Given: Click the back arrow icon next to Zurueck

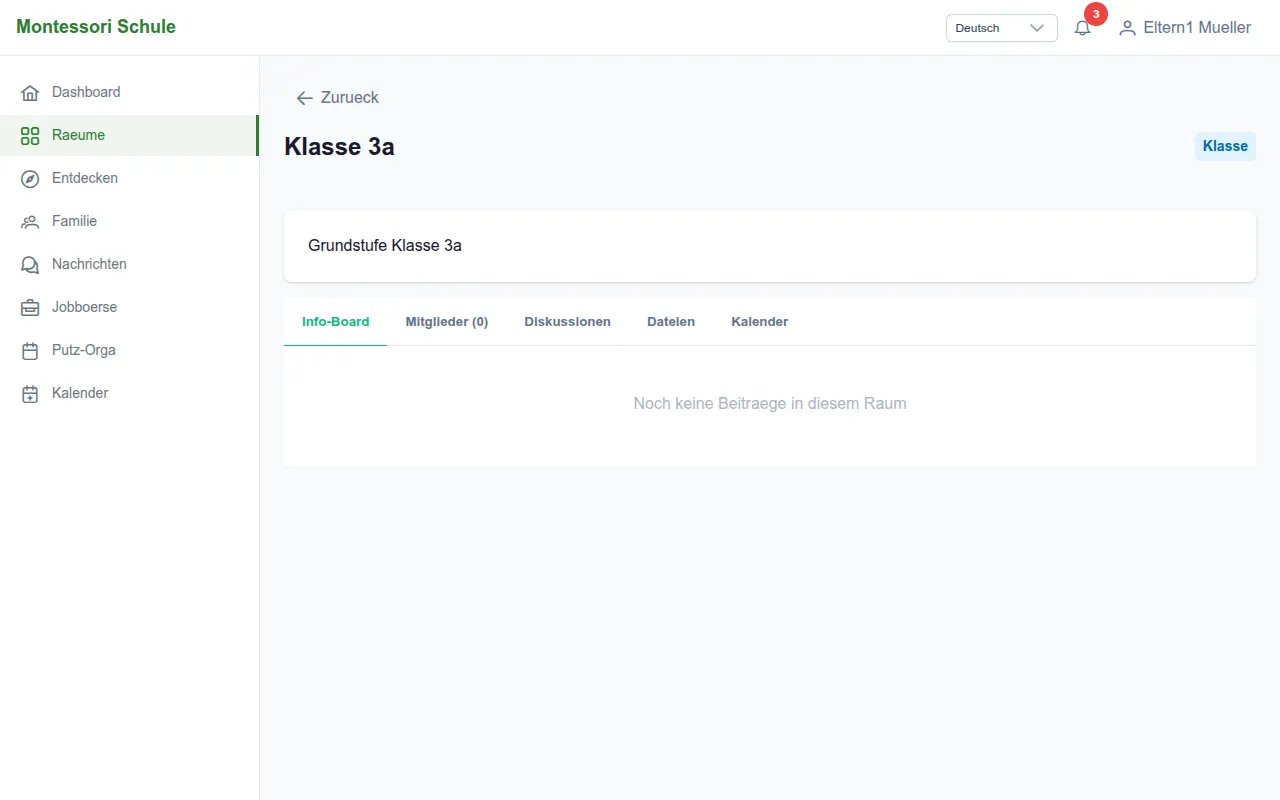Looking at the screenshot, I should click(x=305, y=98).
